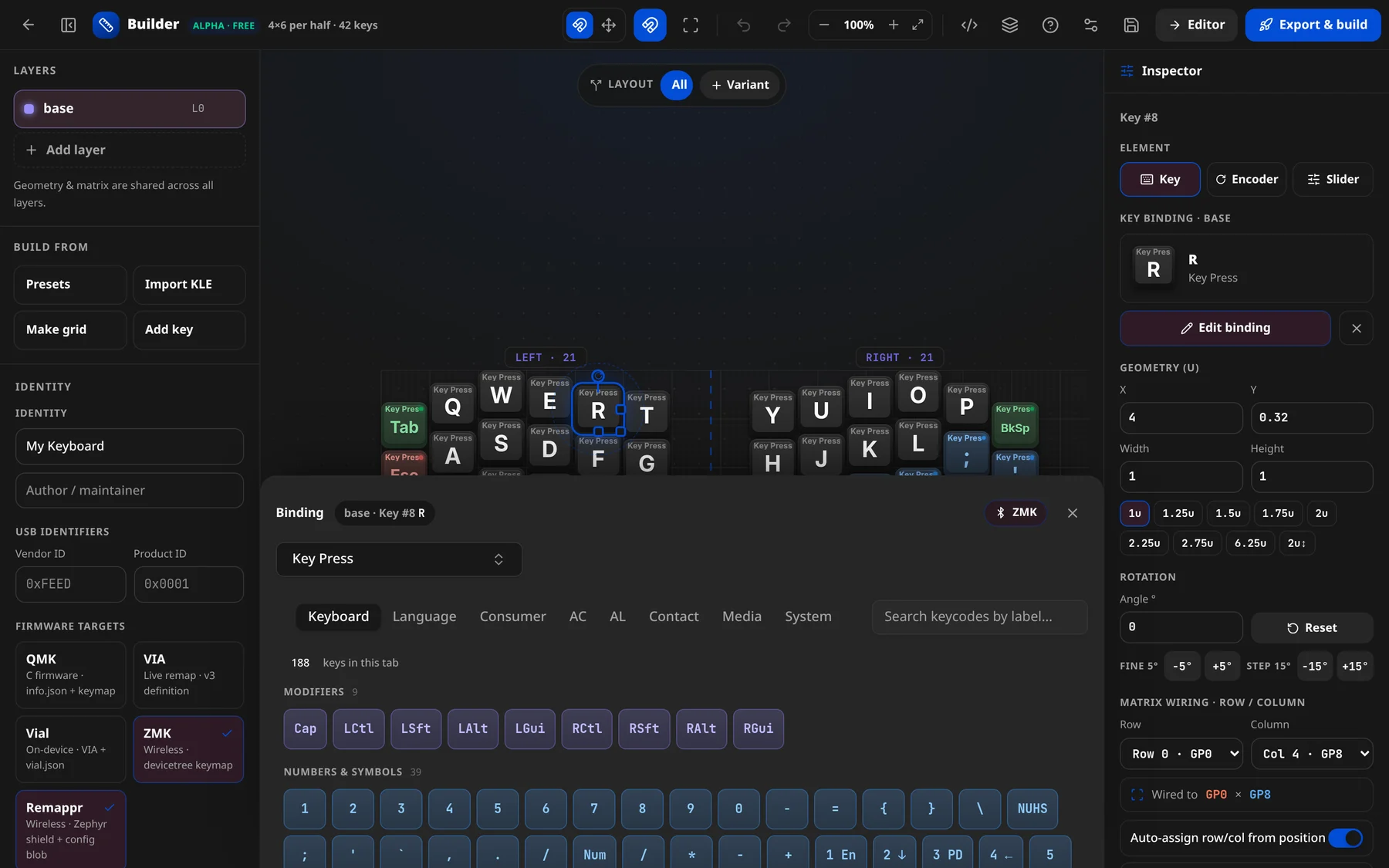
Task: Open the settings sliders icon in toolbar
Action: pyautogui.click(x=1090, y=25)
